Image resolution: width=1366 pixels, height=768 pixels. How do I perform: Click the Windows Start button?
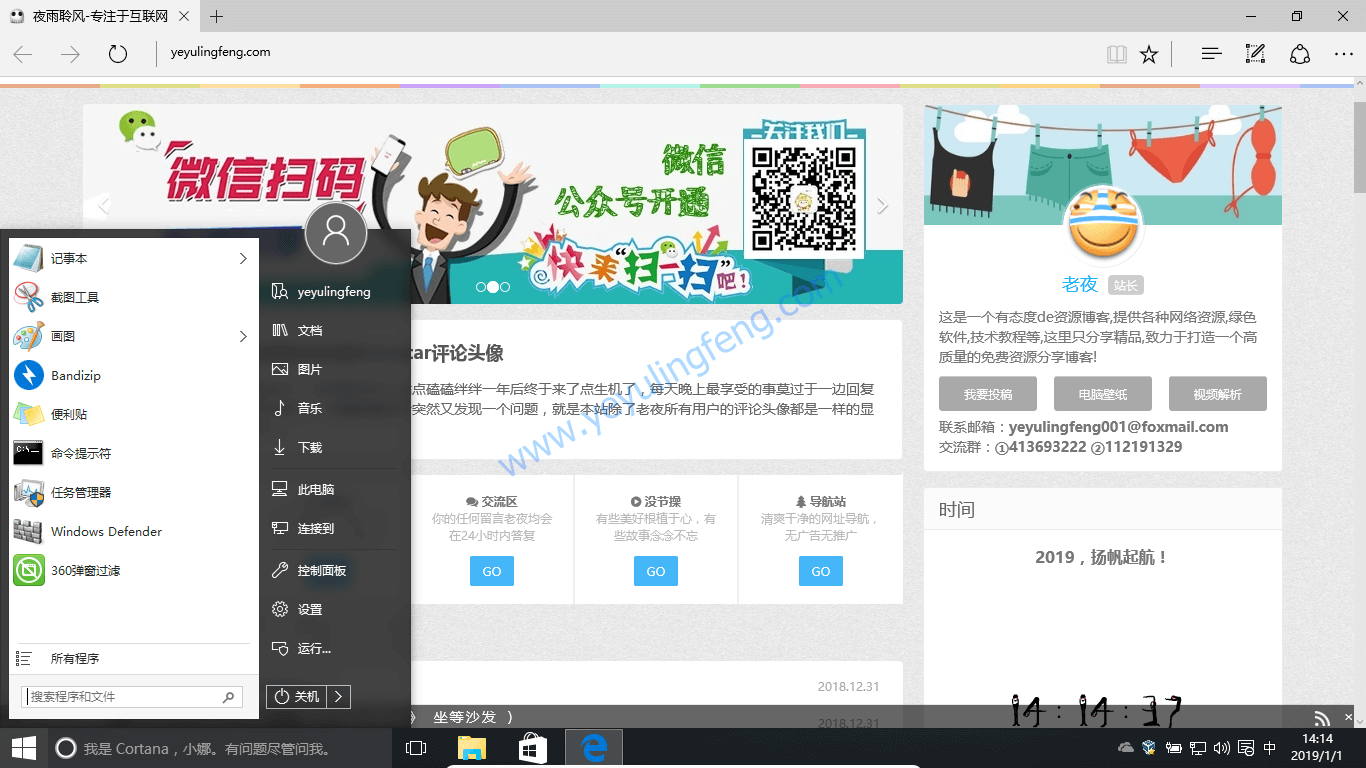pyautogui.click(x=24, y=748)
